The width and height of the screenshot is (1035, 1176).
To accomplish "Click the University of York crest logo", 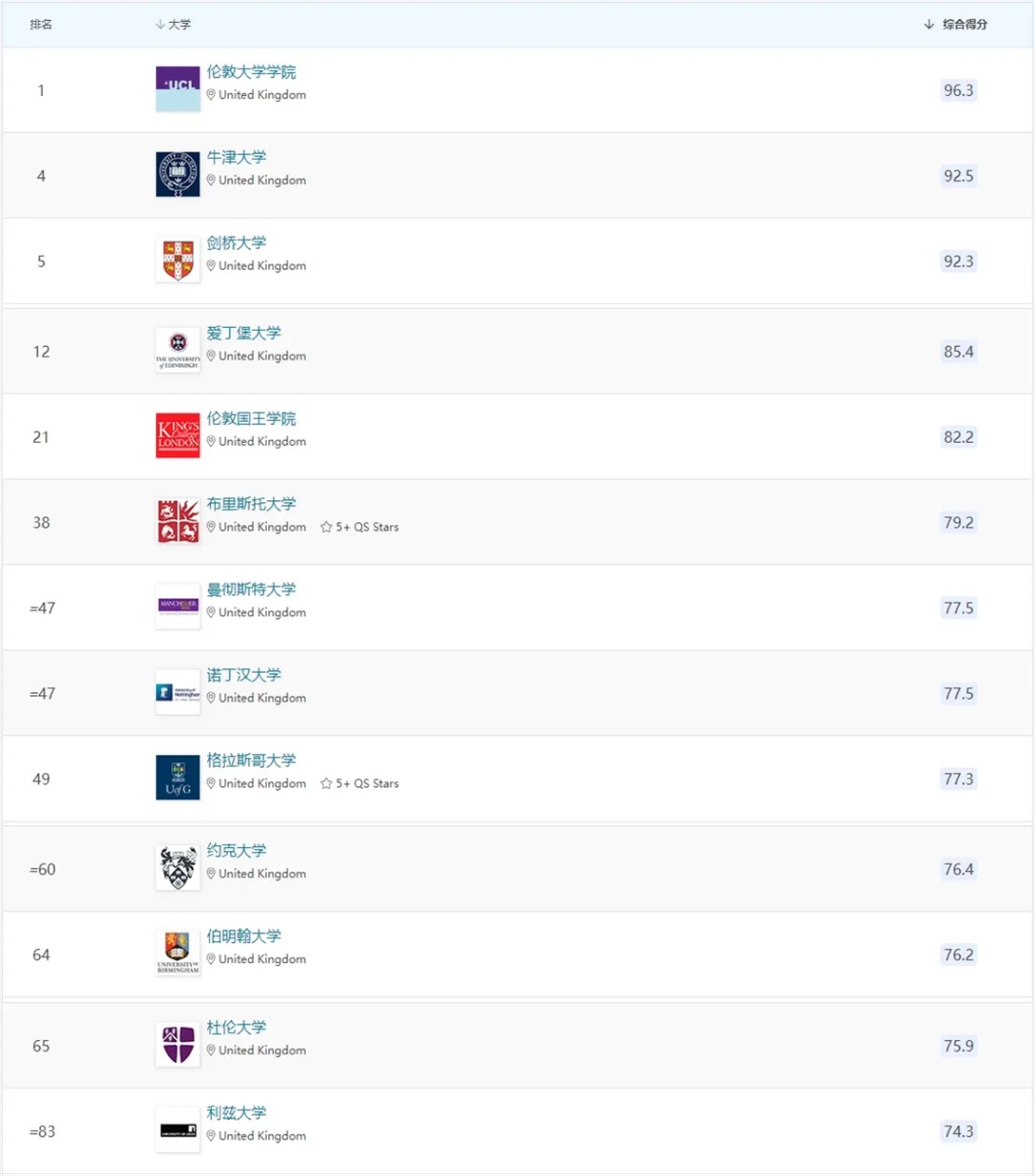I will click(x=178, y=868).
